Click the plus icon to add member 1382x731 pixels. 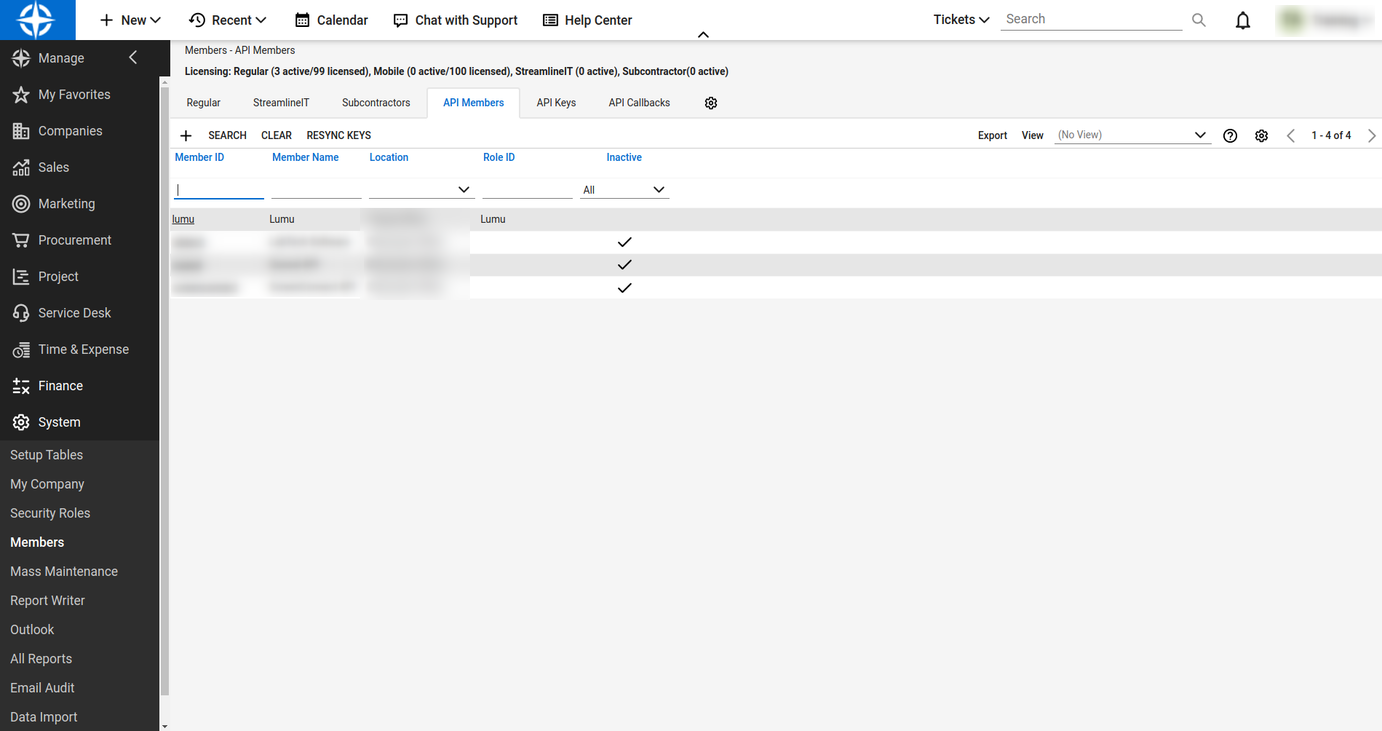[x=186, y=136]
